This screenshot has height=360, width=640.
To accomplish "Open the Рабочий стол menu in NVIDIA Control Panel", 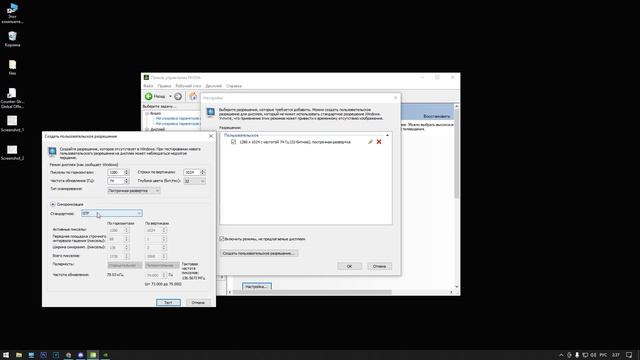I will point(188,86).
